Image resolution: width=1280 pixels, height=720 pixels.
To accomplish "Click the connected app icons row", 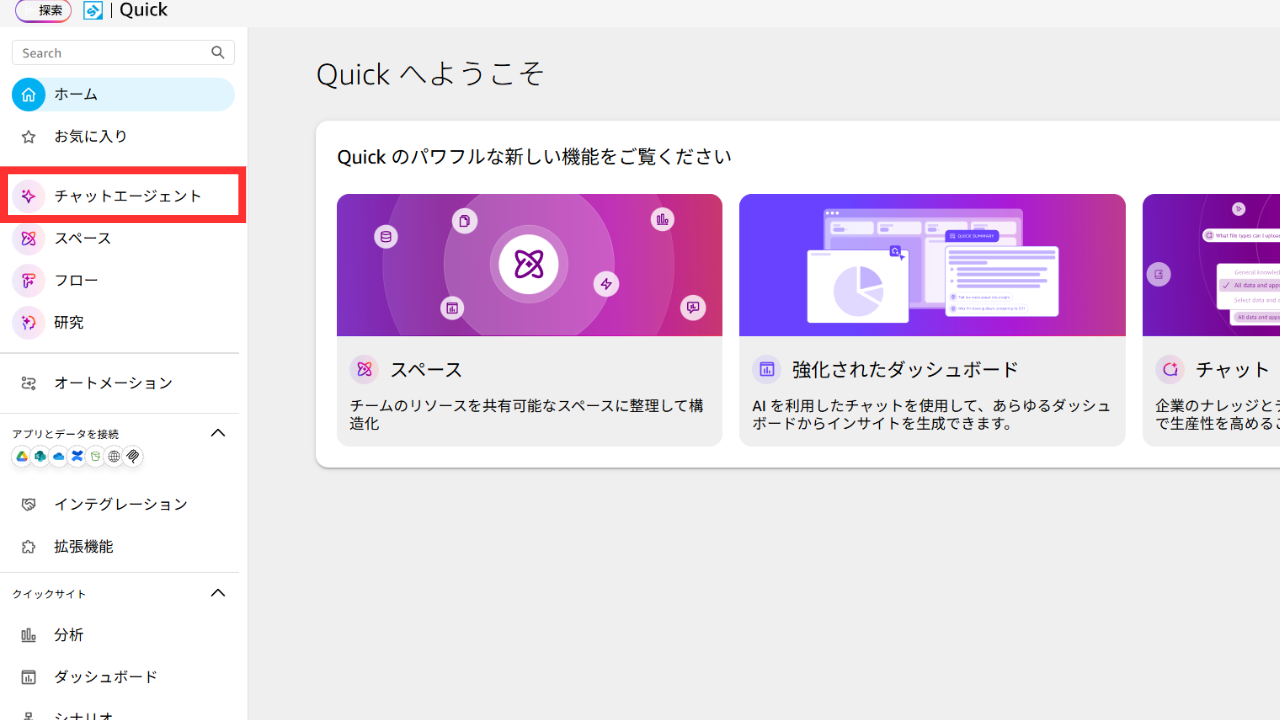I will (x=77, y=457).
